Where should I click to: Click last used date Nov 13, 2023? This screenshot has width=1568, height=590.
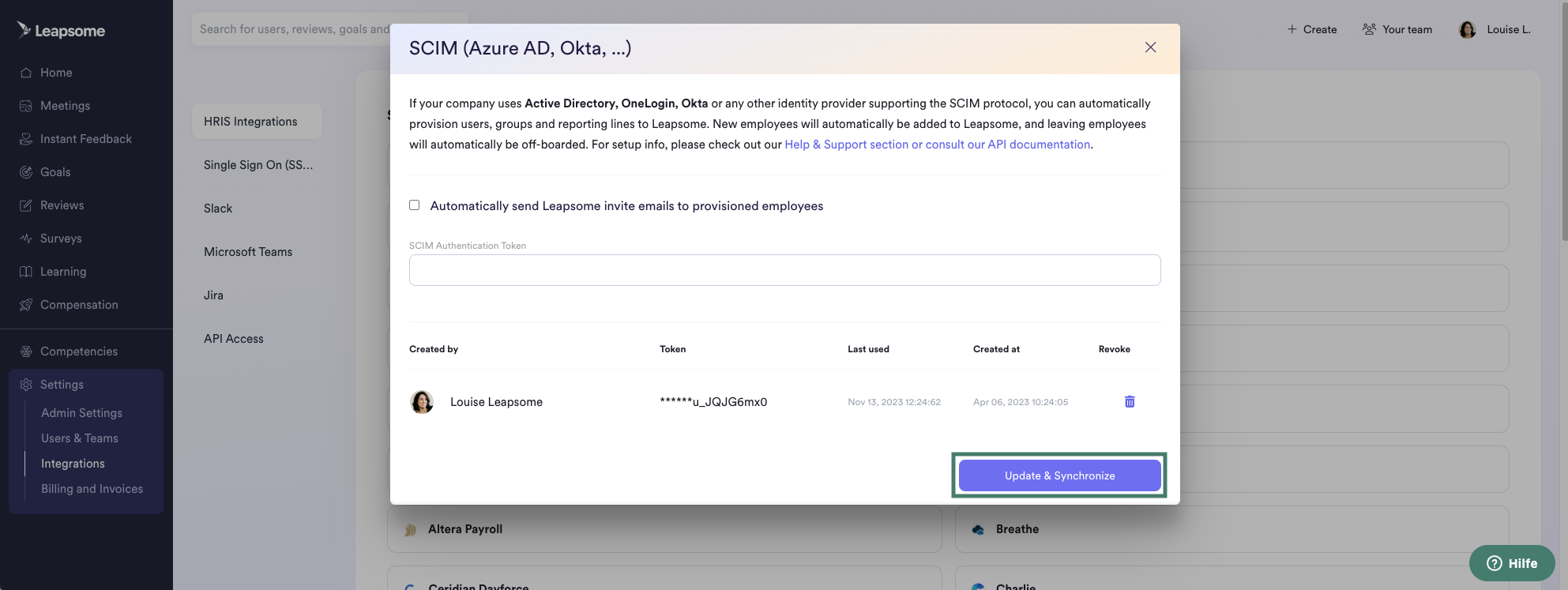(894, 402)
